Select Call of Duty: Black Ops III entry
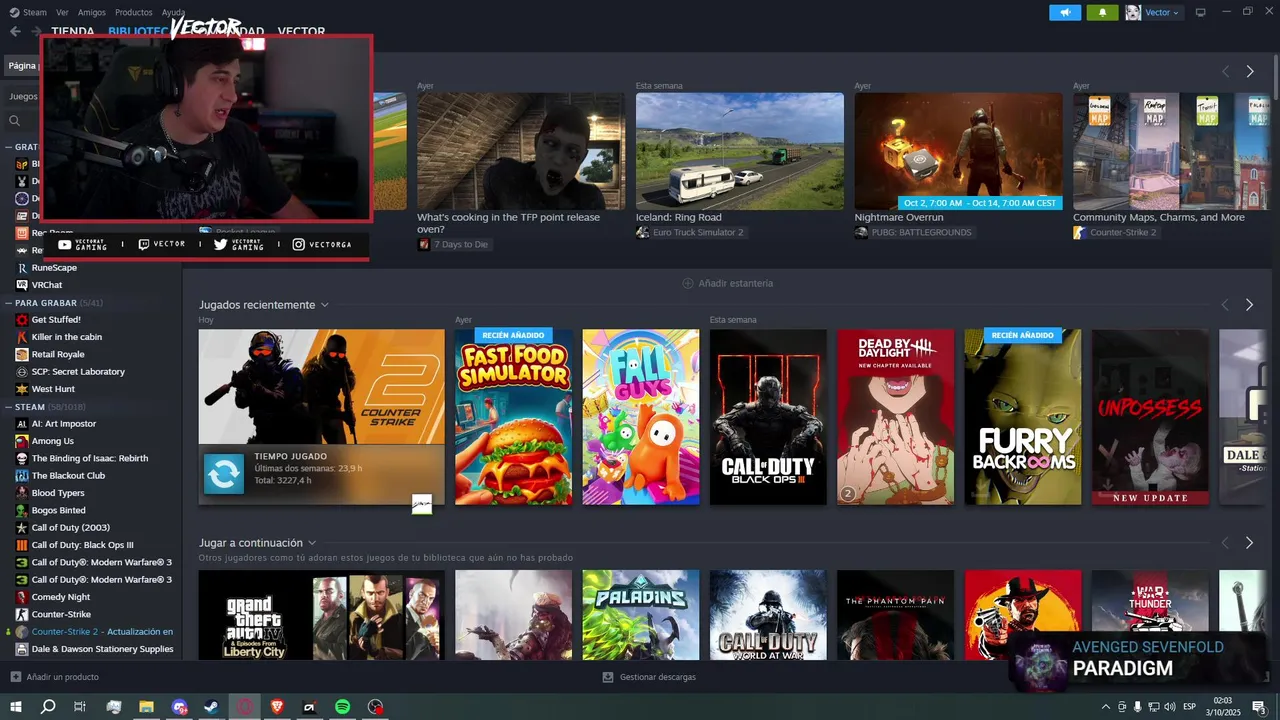 click(82, 545)
